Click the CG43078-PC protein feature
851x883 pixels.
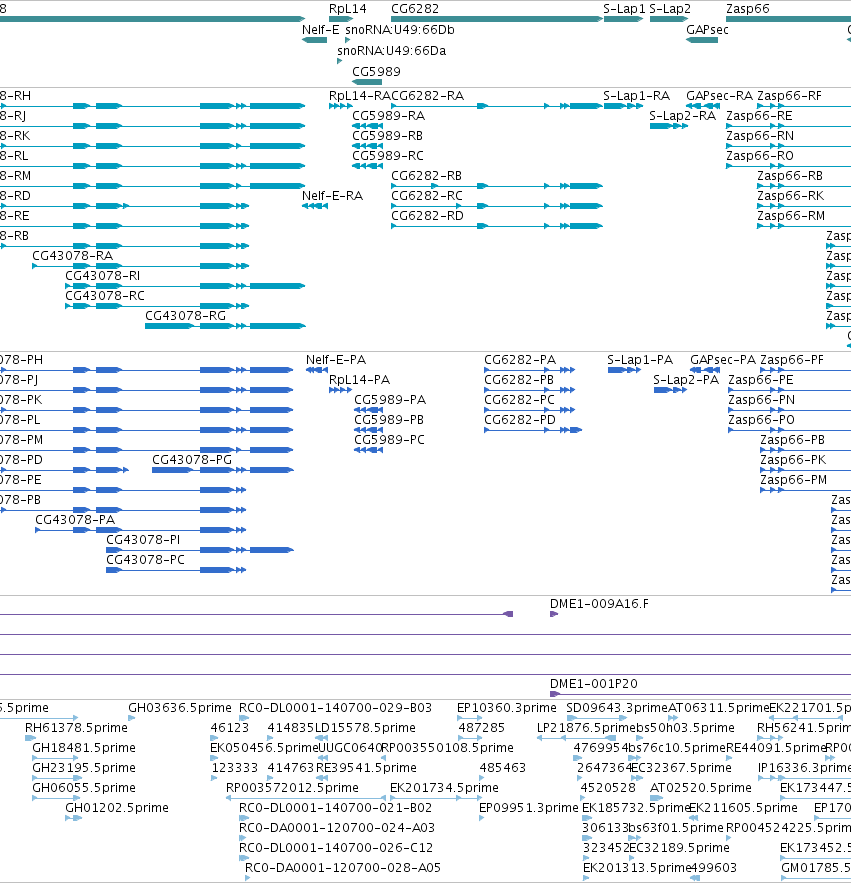(x=176, y=570)
